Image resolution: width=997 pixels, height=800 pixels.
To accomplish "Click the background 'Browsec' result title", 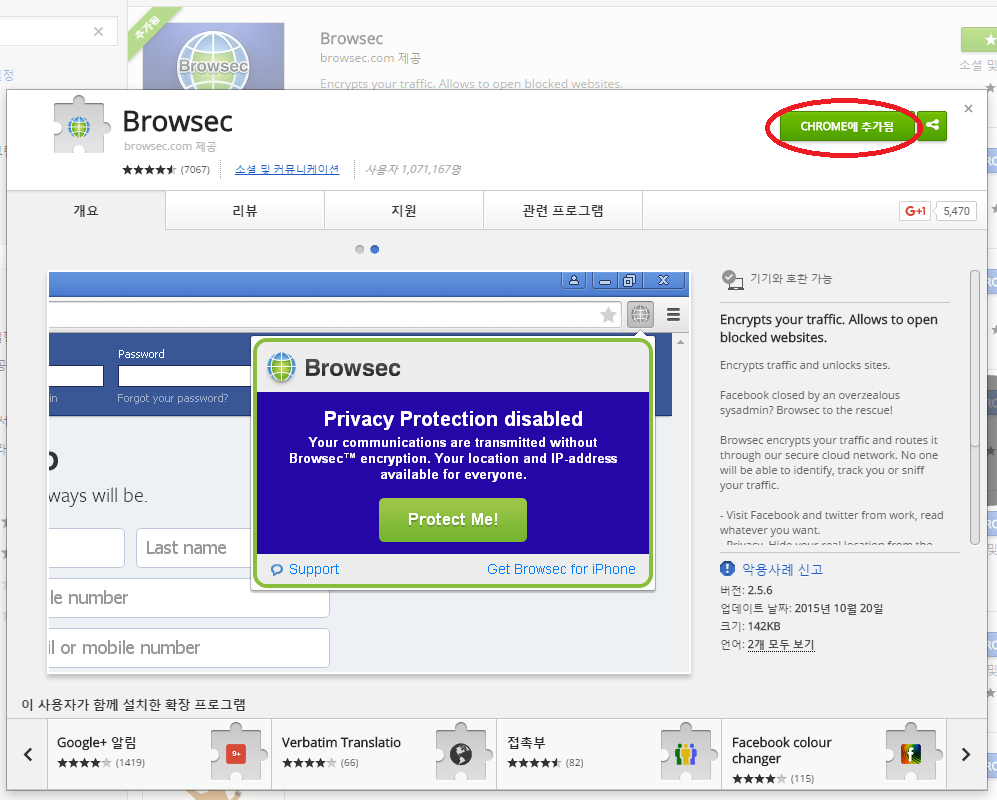I will pyautogui.click(x=352, y=39).
